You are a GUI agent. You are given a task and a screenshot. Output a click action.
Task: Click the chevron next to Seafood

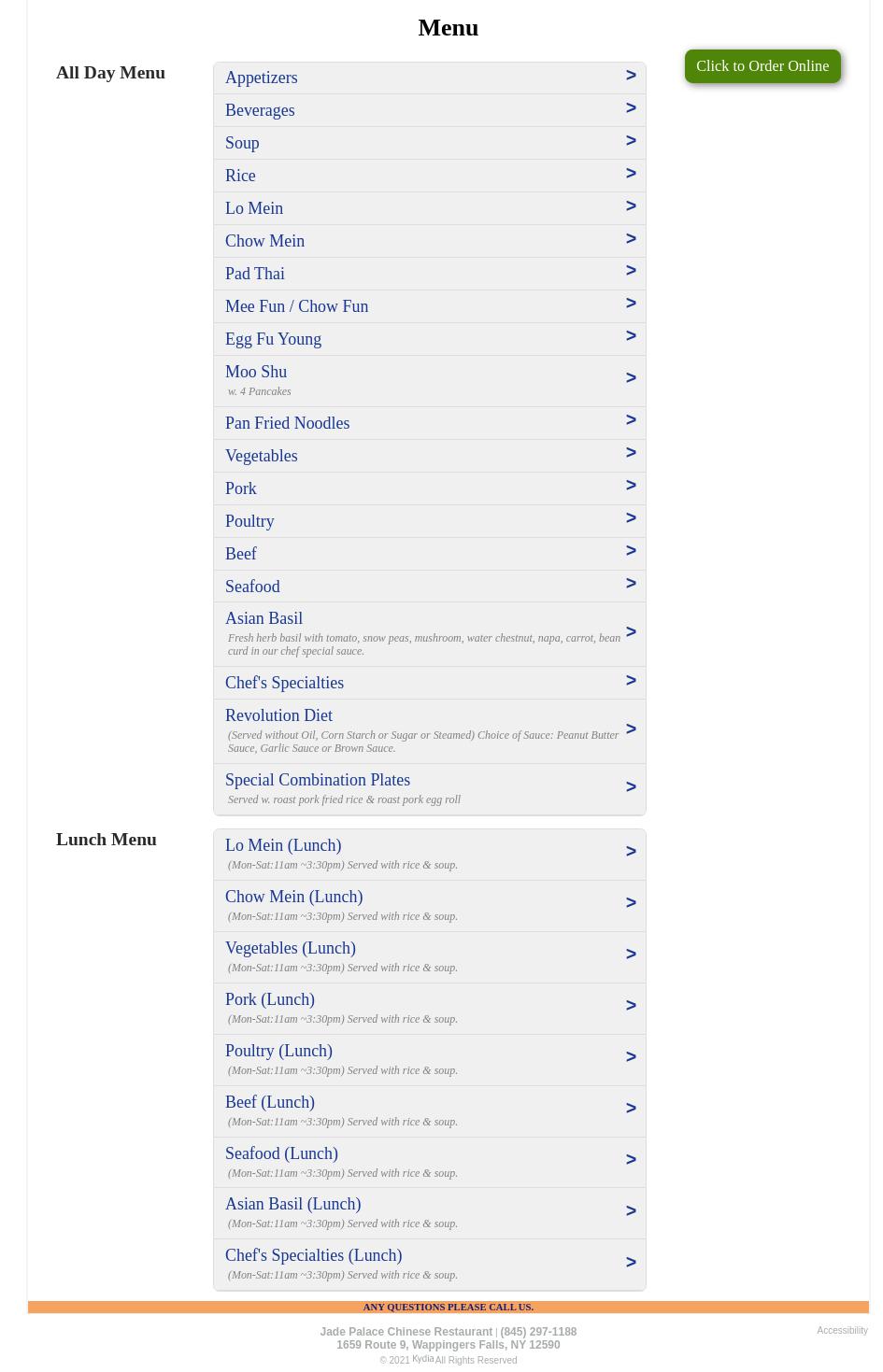(x=631, y=584)
